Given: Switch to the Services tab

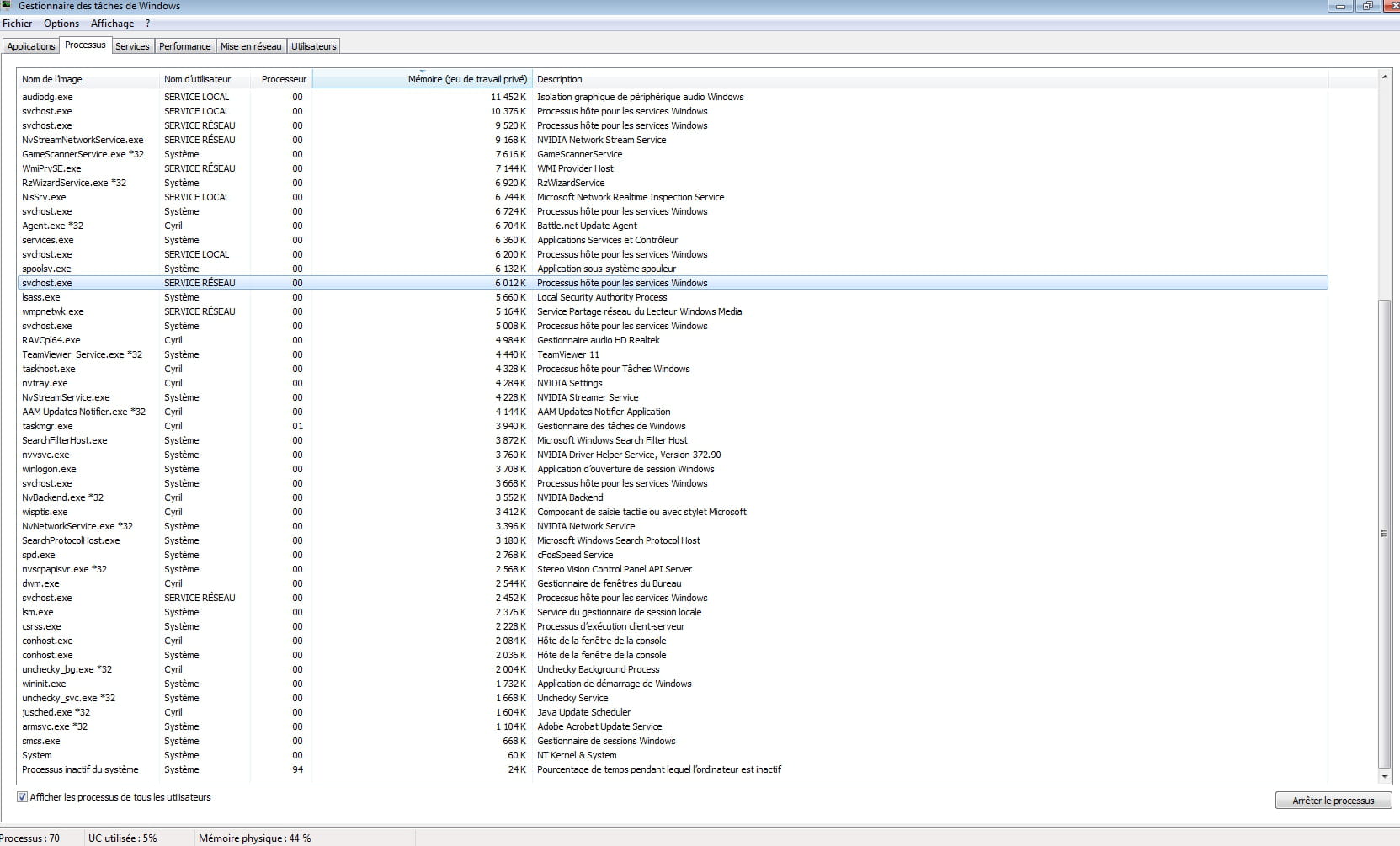Looking at the screenshot, I should pos(132,46).
